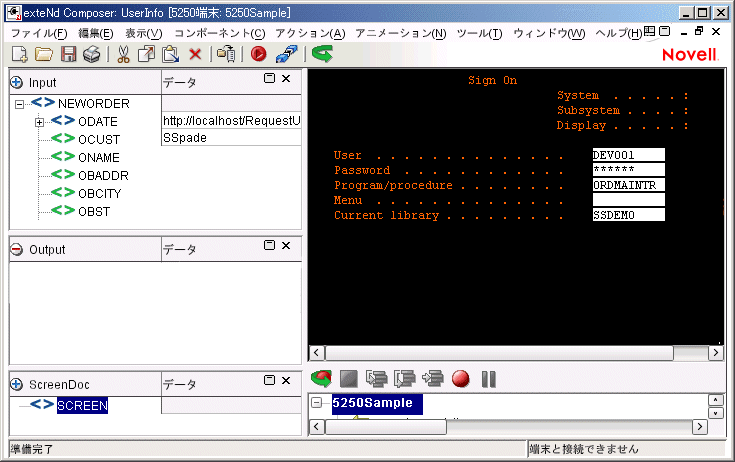Maximize the ScreenDoc panel
Screen dimensions: 735x462
point(270,380)
